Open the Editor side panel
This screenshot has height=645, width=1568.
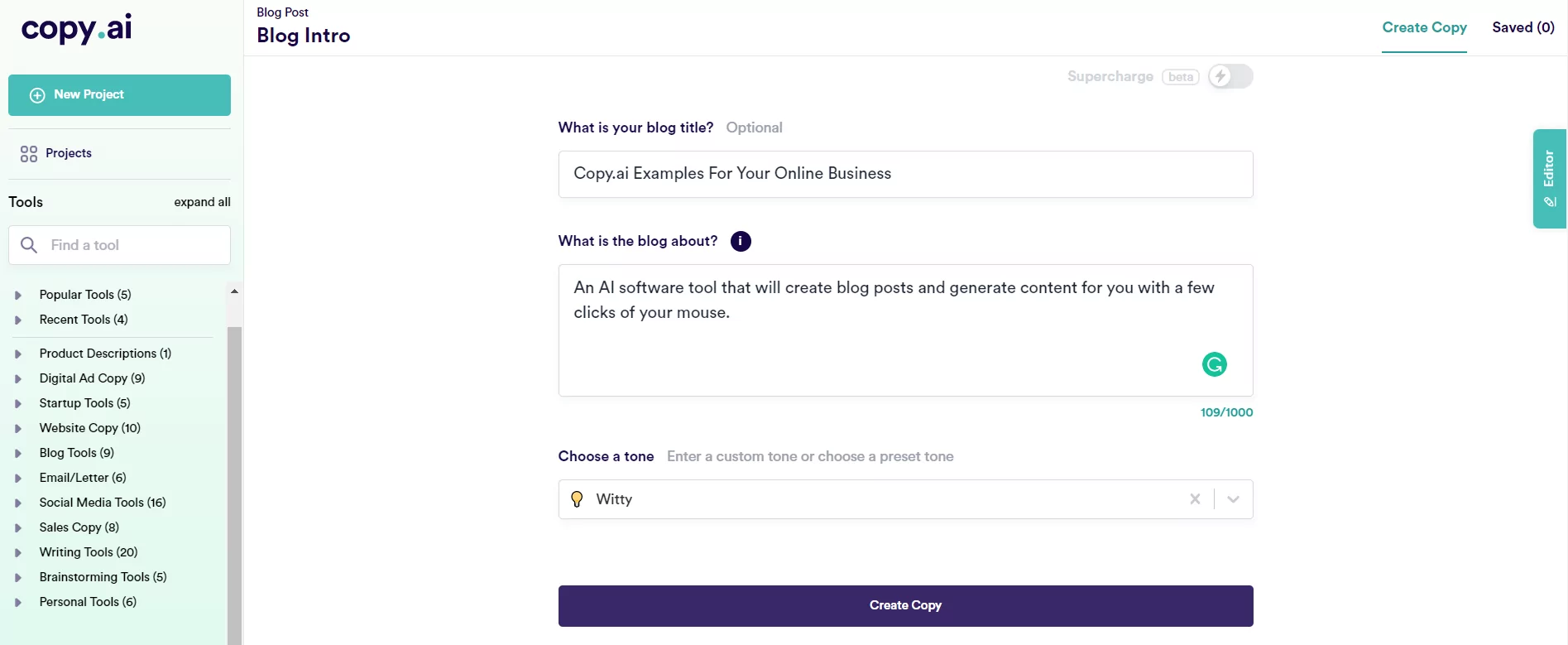(x=1549, y=178)
